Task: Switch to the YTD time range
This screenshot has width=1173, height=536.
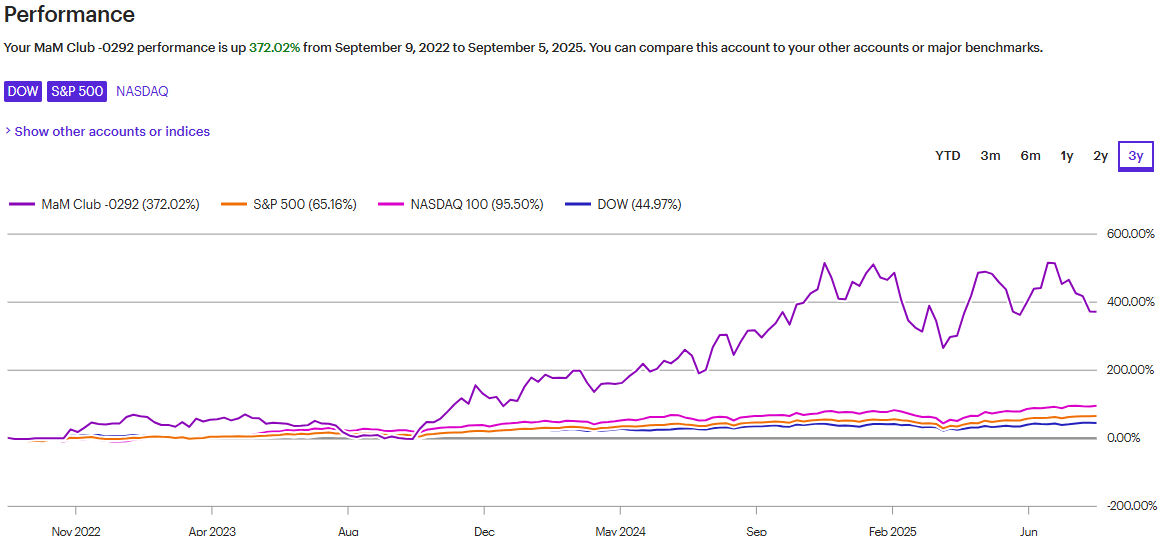Action: (947, 155)
